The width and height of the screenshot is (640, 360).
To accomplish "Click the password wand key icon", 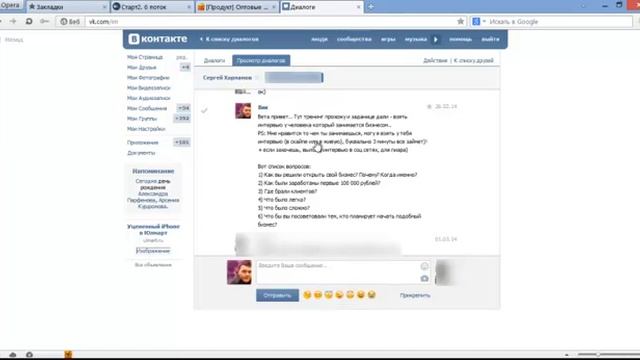I will point(44,21).
